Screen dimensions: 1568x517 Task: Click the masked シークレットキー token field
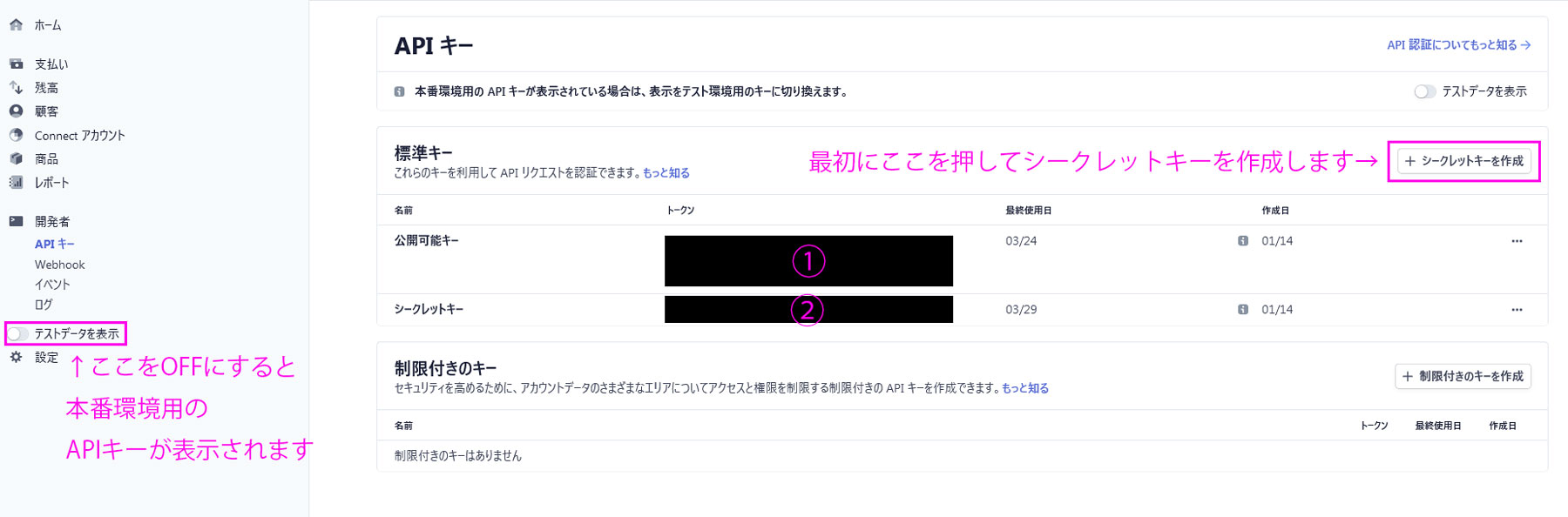(x=808, y=309)
